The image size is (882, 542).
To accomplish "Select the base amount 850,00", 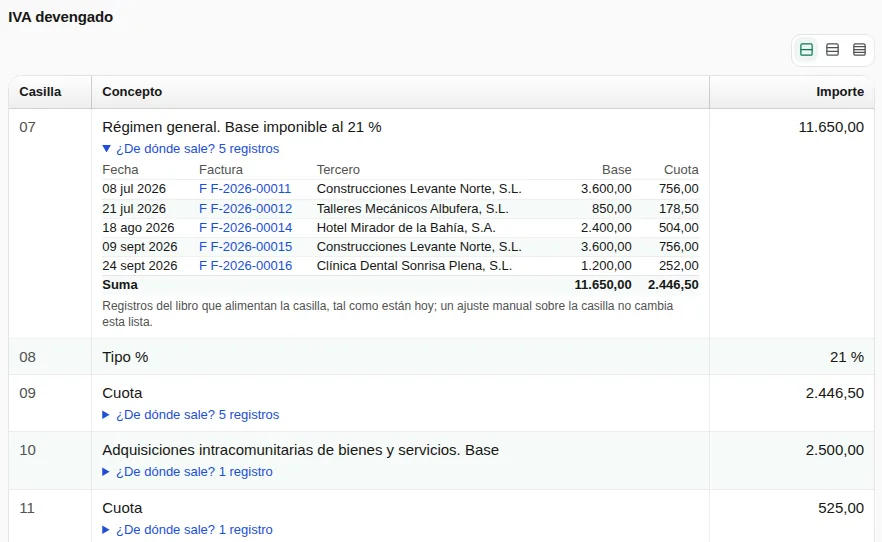I will tap(611, 209).
